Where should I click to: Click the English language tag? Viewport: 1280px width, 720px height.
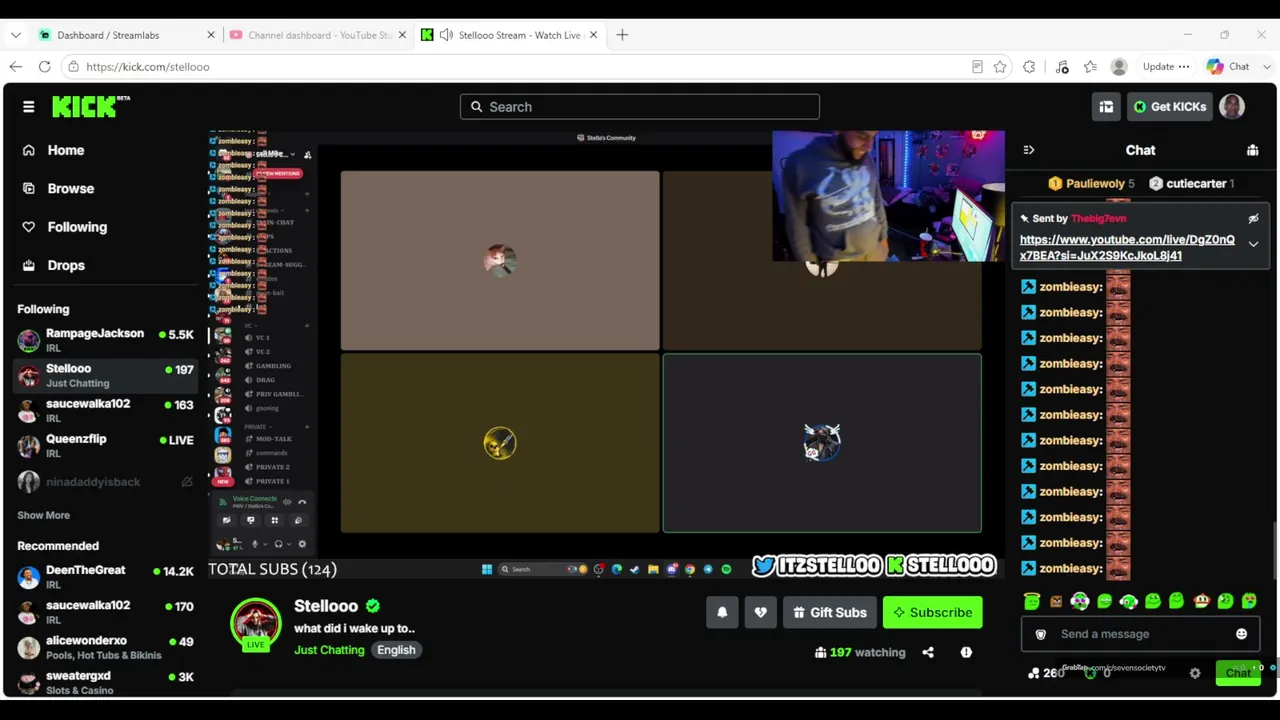[396, 650]
